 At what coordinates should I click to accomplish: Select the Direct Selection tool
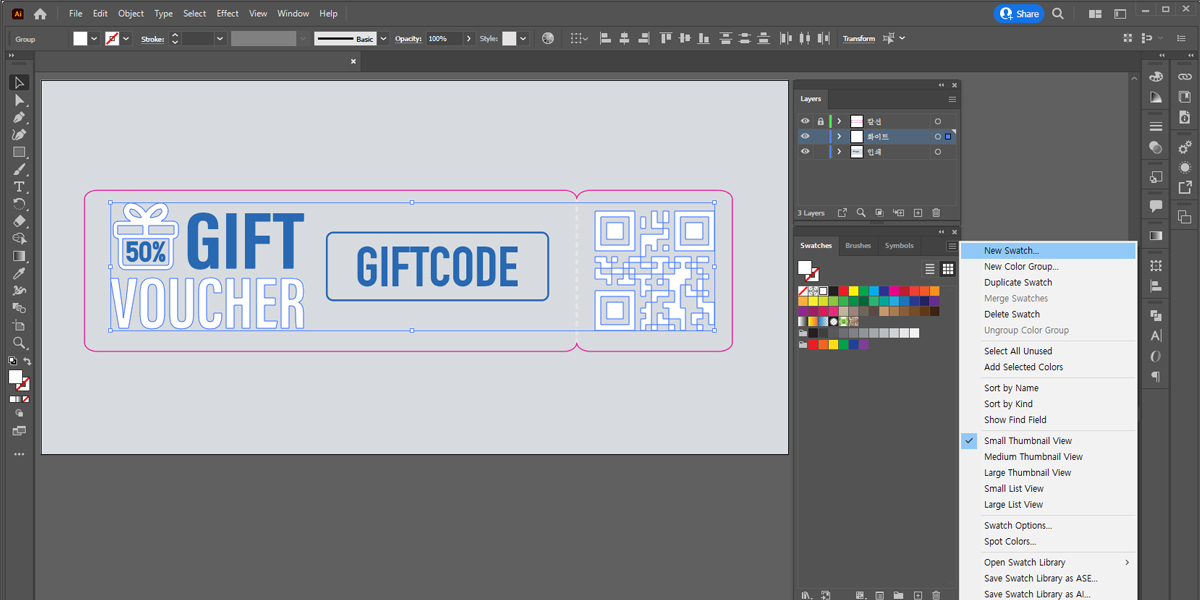click(19, 100)
